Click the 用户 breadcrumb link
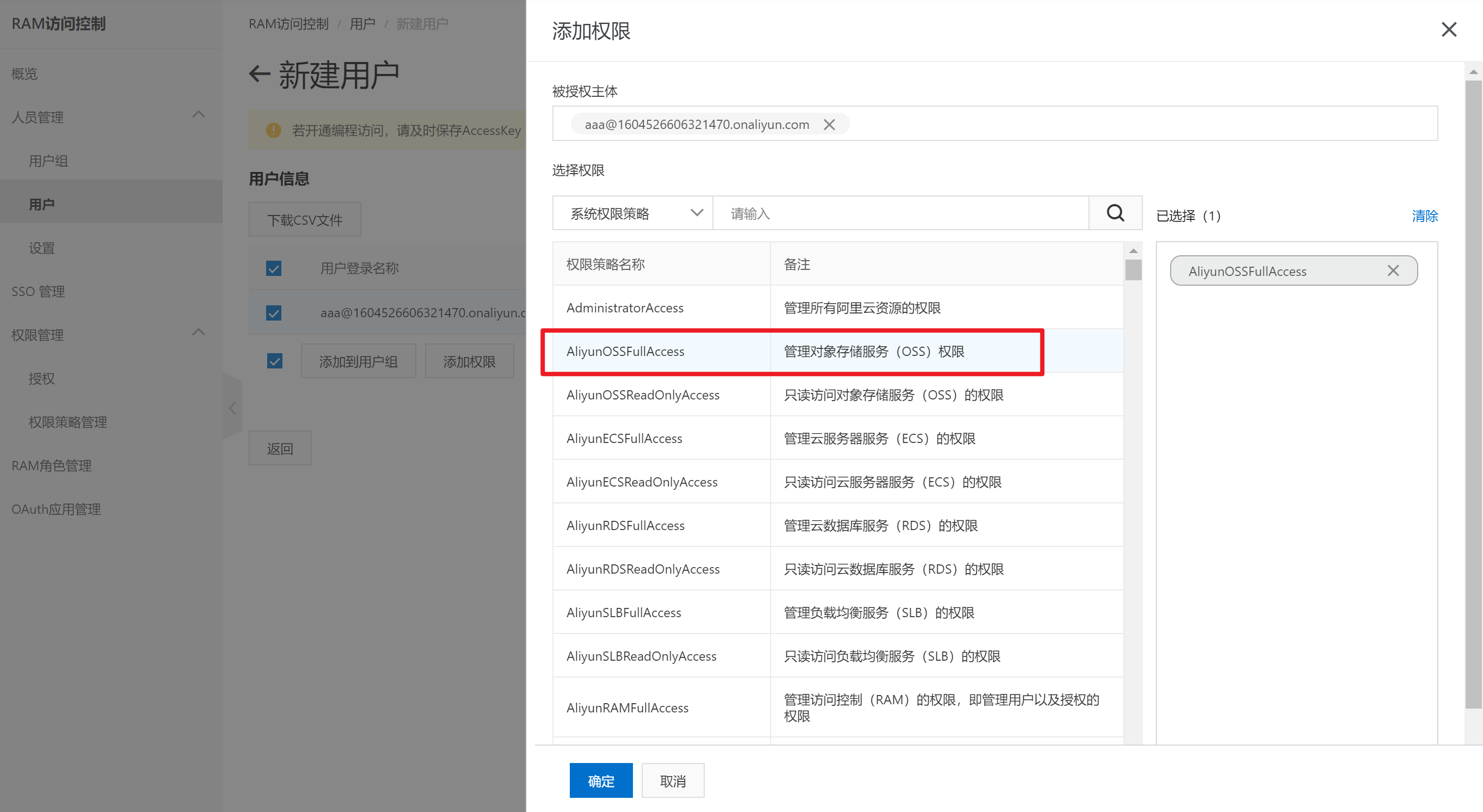The image size is (1483, 812). coord(362,23)
